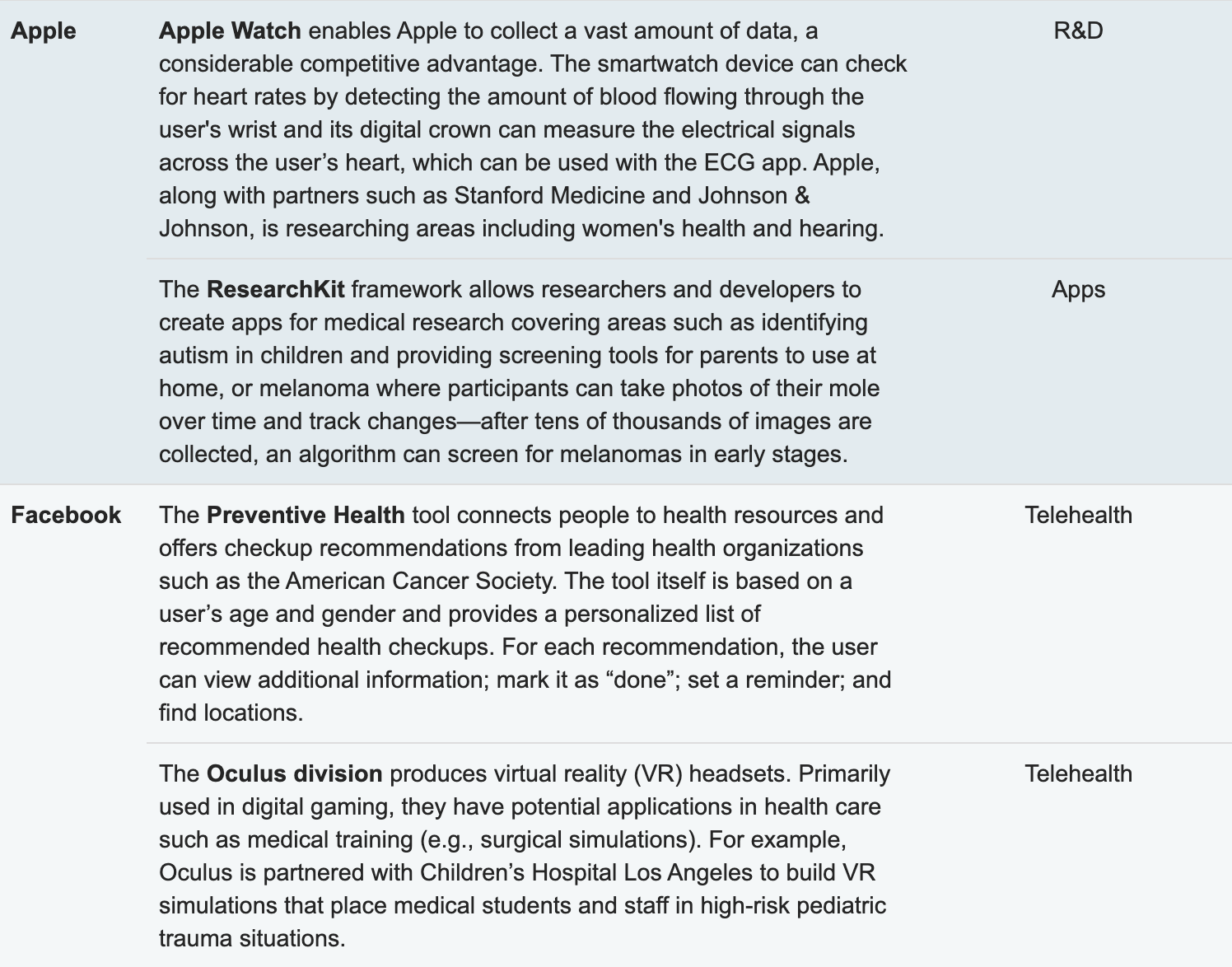
Task: Click the American Cancer Society mention
Action: pyautogui.click(x=418, y=582)
